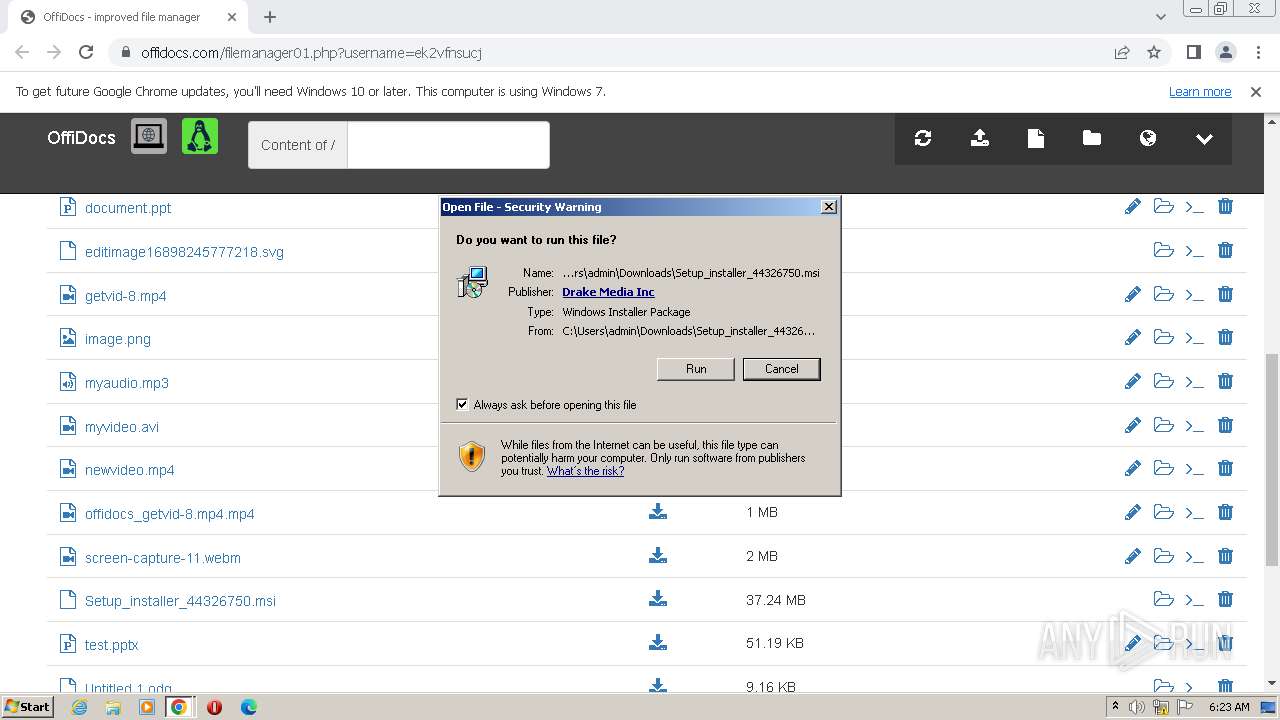This screenshot has height=720, width=1280.
Task: Edit newvideo.mp4 with pencil icon
Action: coord(1132,468)
